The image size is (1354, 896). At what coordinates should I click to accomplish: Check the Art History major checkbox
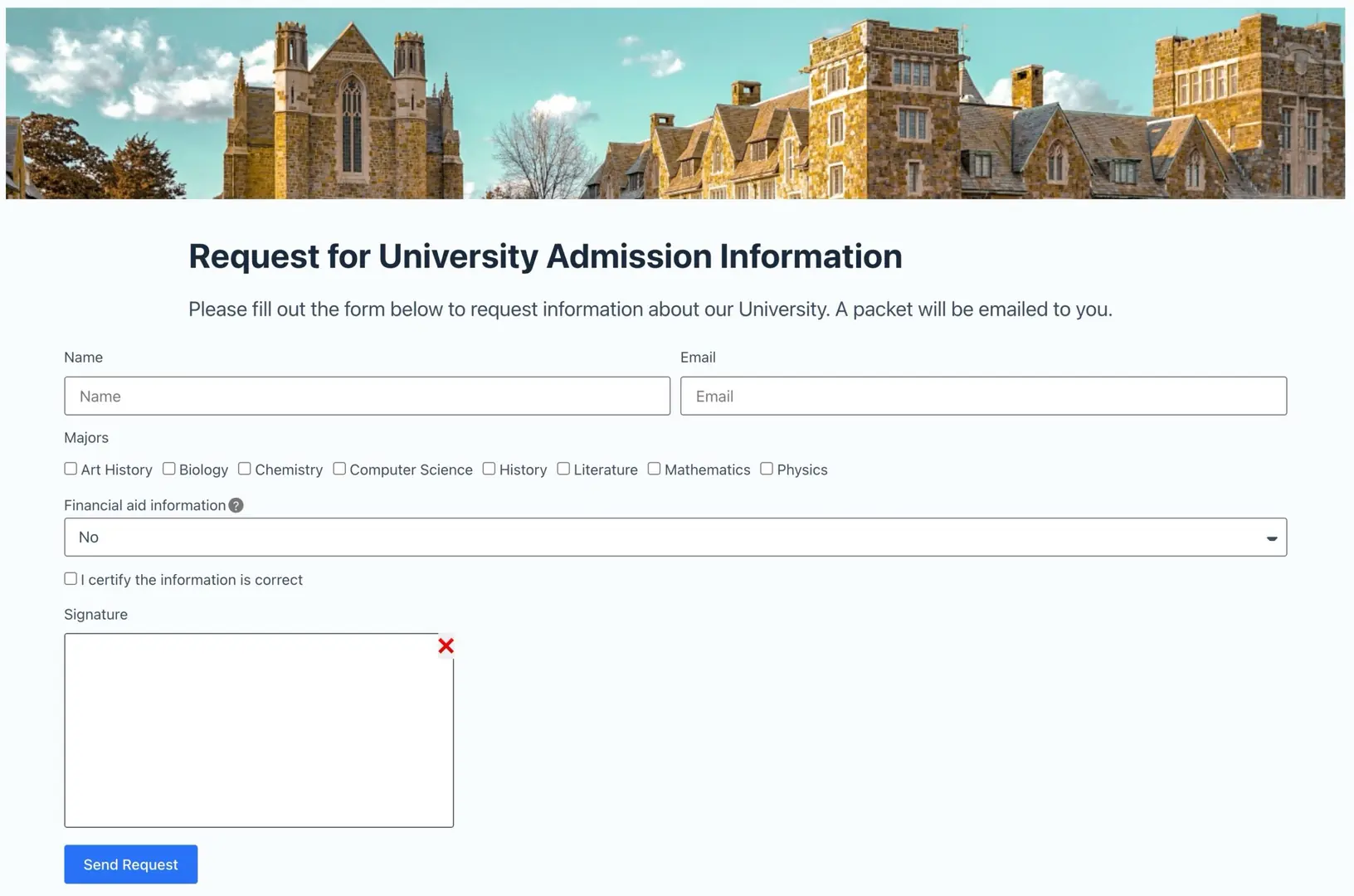pos(71,469)
